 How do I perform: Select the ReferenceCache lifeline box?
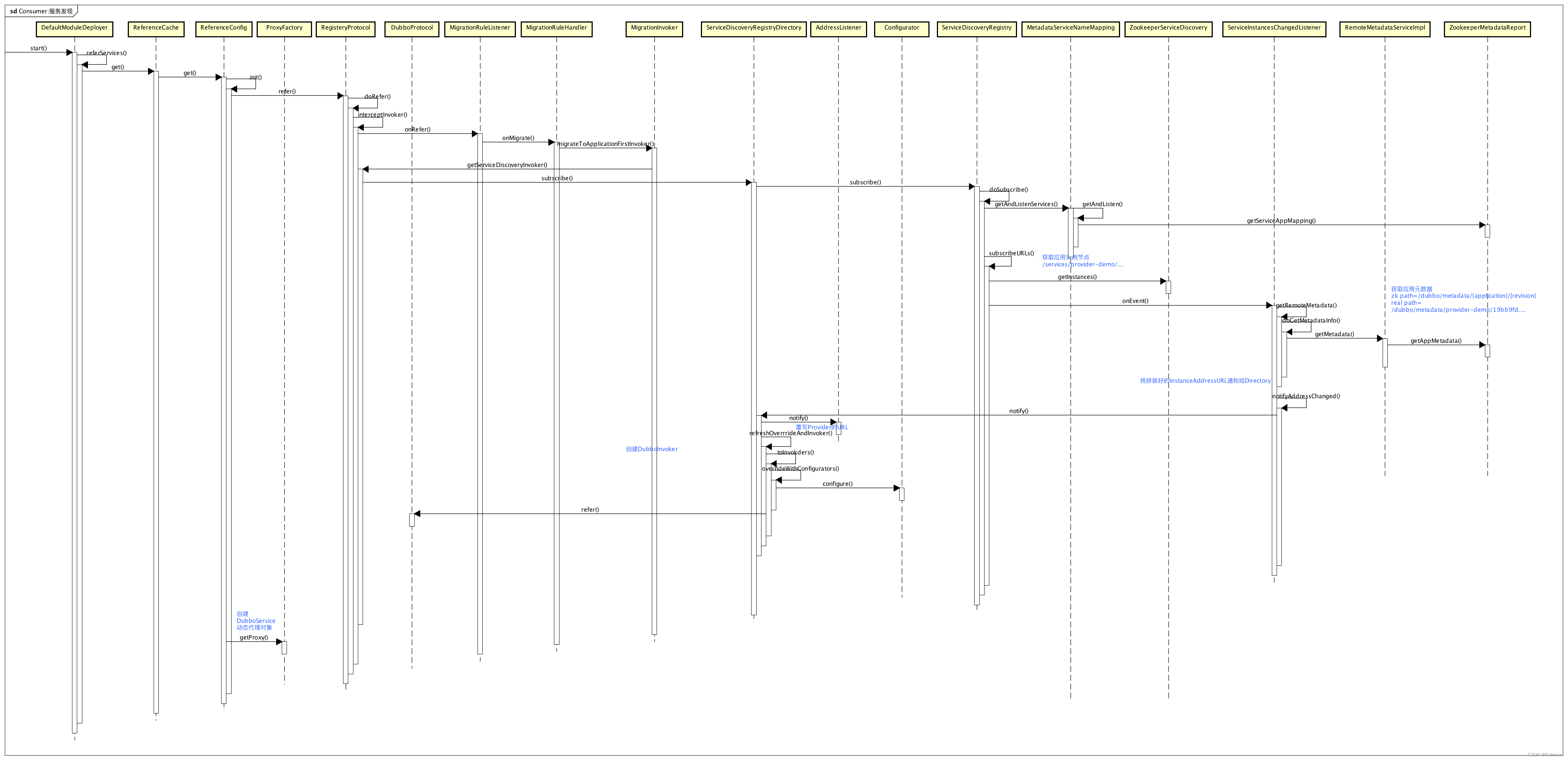pyautogui.click(x=156, y=28)
